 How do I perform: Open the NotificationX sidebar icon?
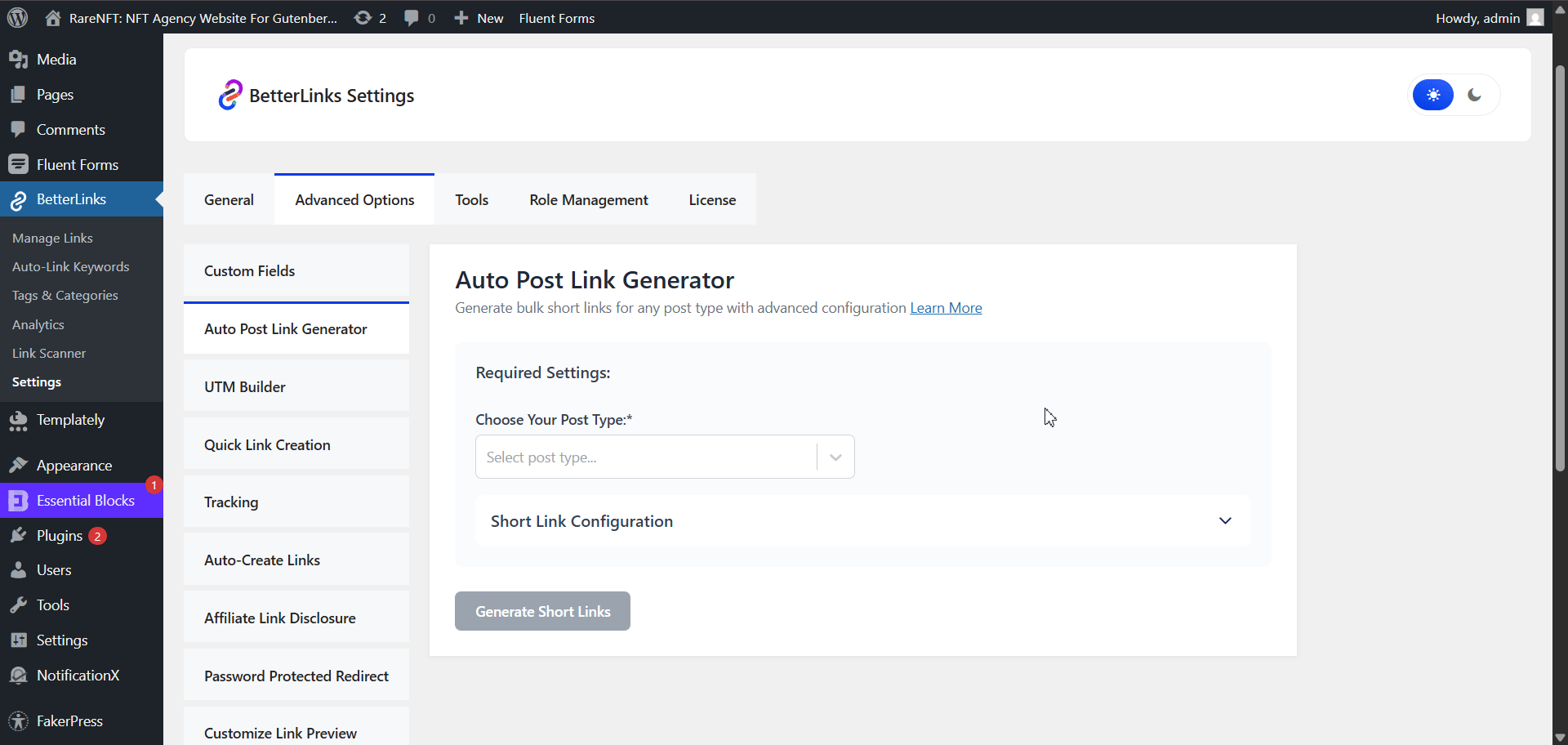click(x=18, y=675)
